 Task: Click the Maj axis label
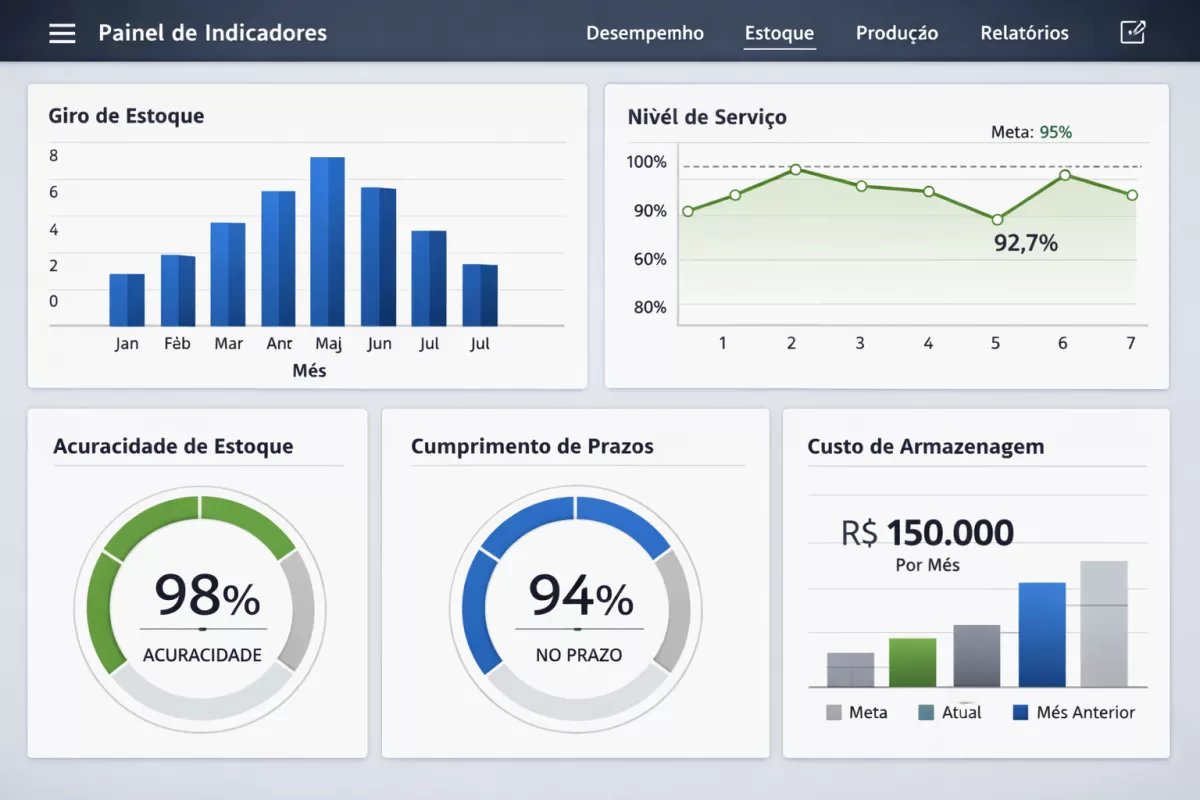point(329,345)
